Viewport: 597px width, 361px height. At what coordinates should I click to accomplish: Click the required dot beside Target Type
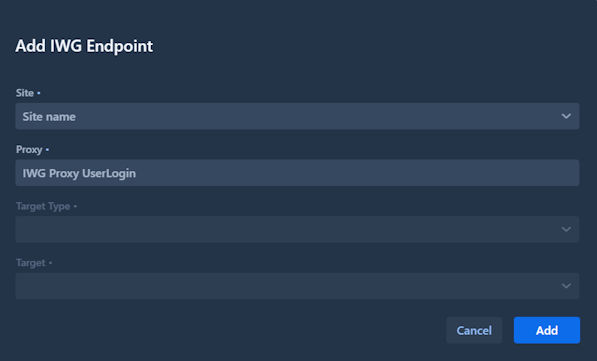(75, 206)
